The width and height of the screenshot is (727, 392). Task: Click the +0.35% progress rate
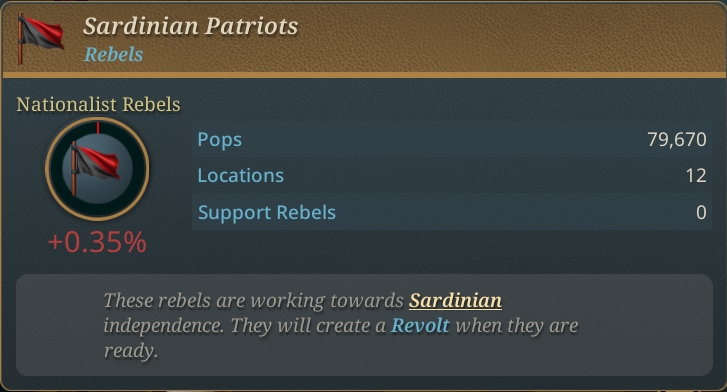[97, 242]
